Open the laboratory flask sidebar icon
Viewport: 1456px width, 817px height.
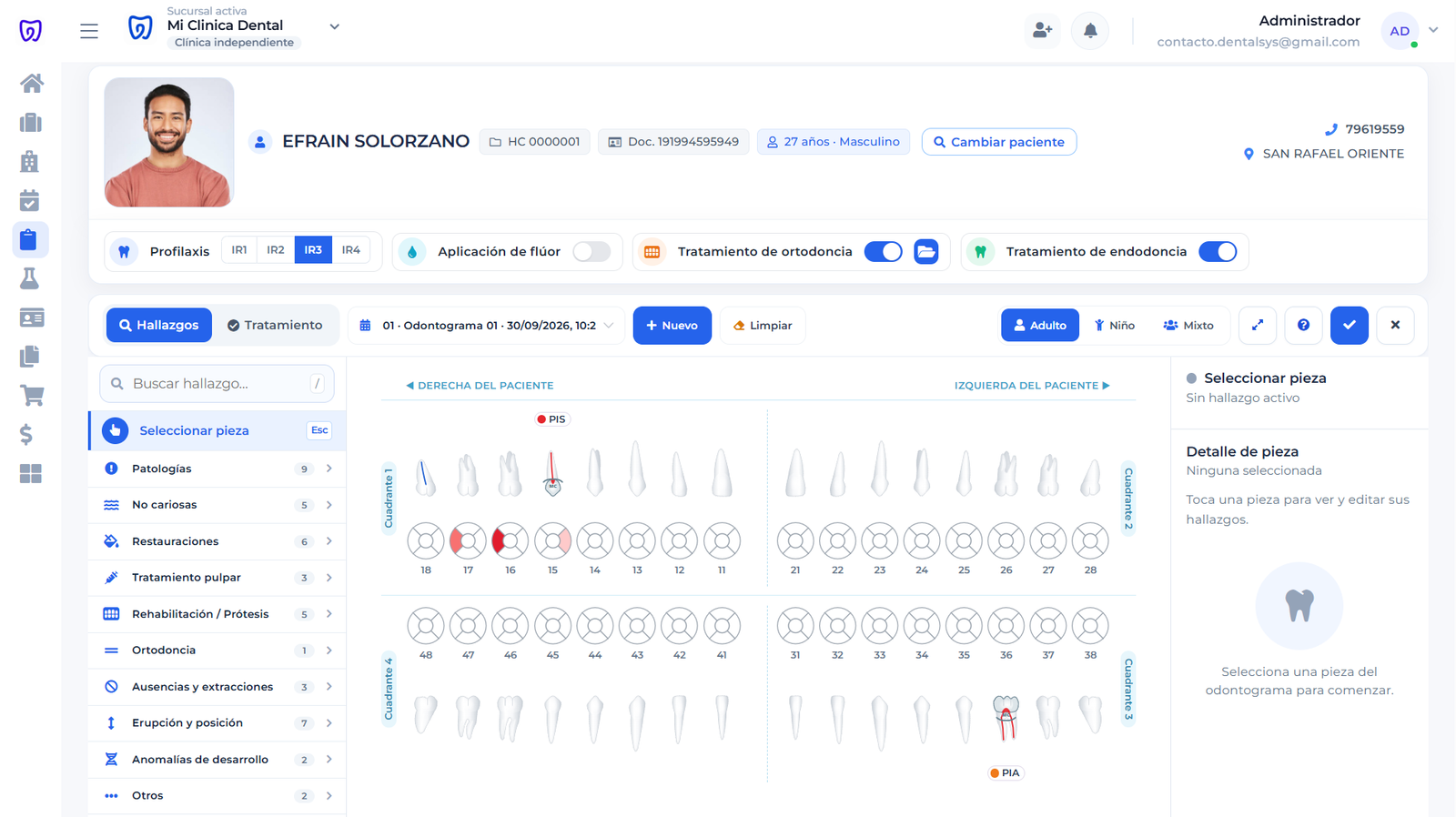30,278
